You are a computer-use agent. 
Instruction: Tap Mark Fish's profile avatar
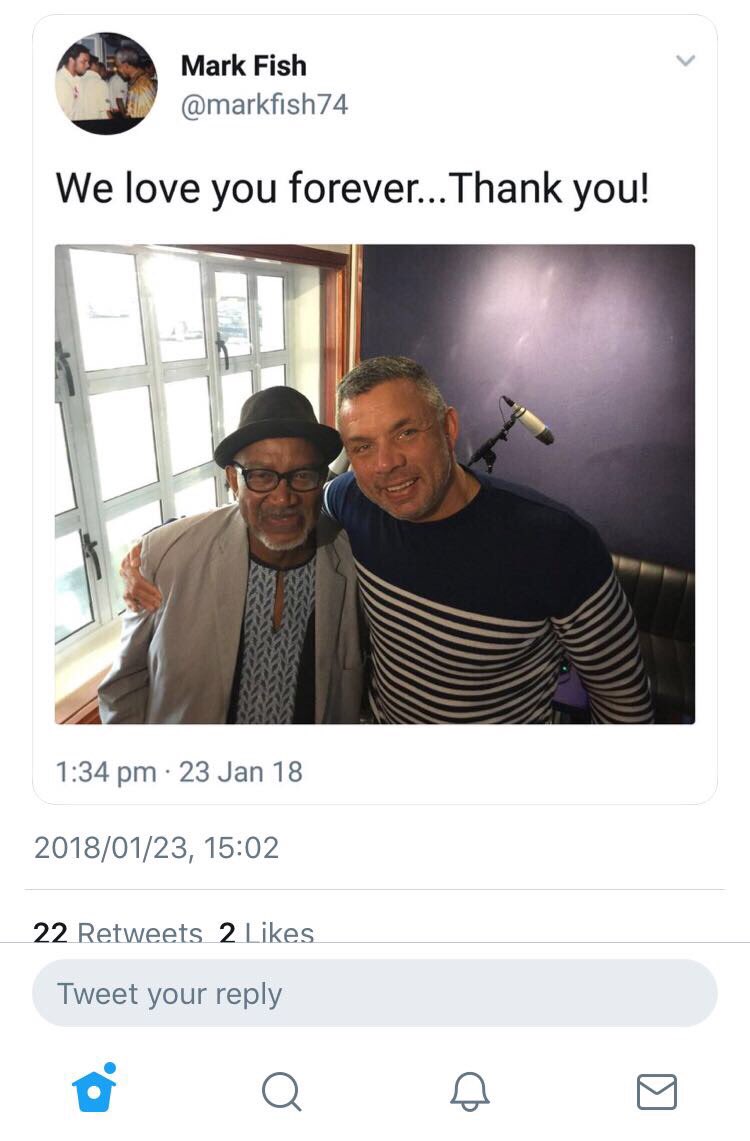(106, 84)
